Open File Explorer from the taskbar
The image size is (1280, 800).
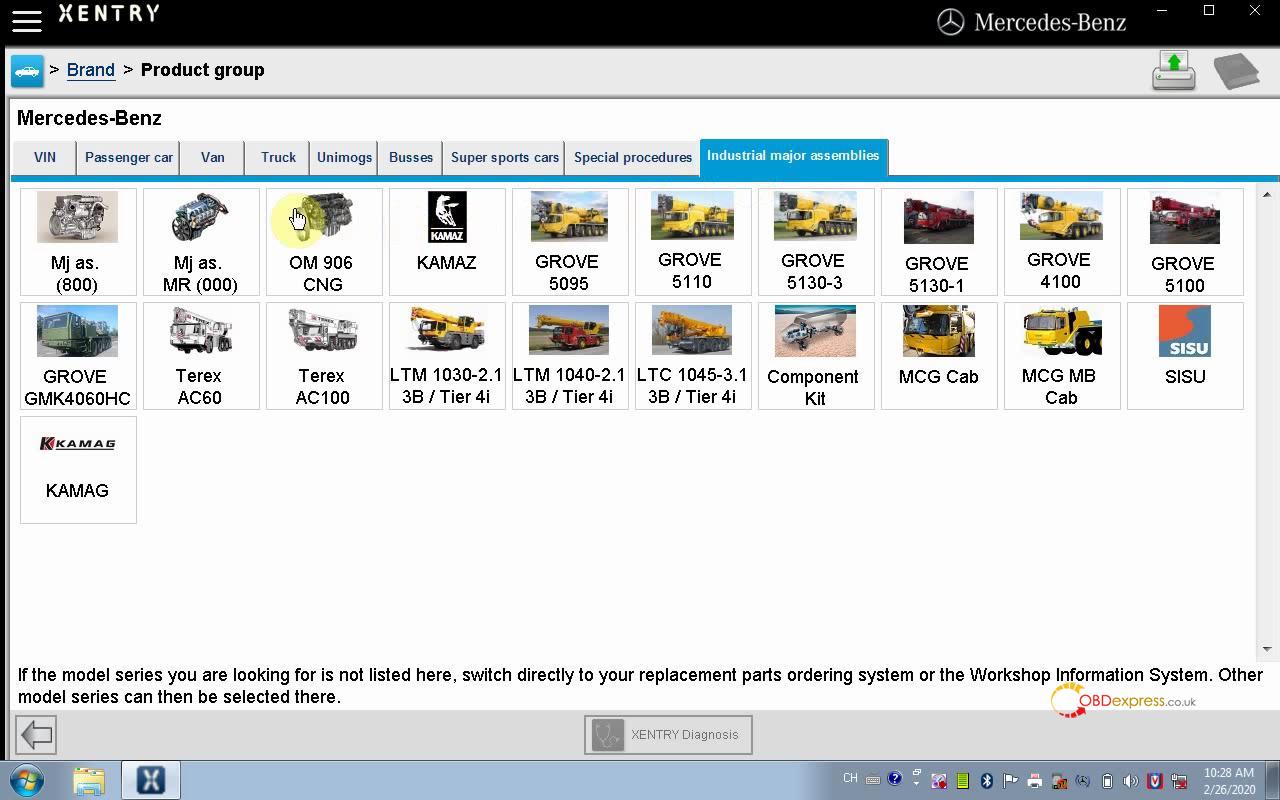(89, 780)
